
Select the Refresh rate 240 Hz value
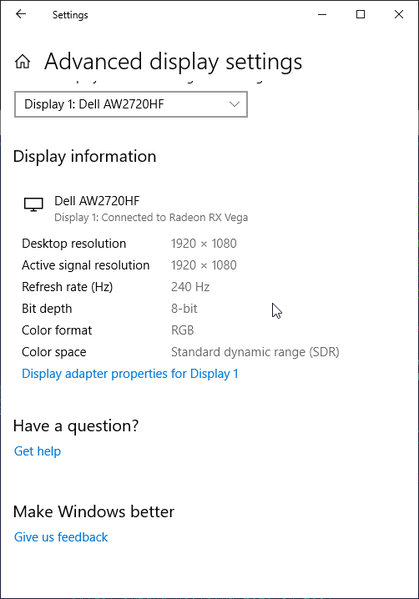point(190,287)
